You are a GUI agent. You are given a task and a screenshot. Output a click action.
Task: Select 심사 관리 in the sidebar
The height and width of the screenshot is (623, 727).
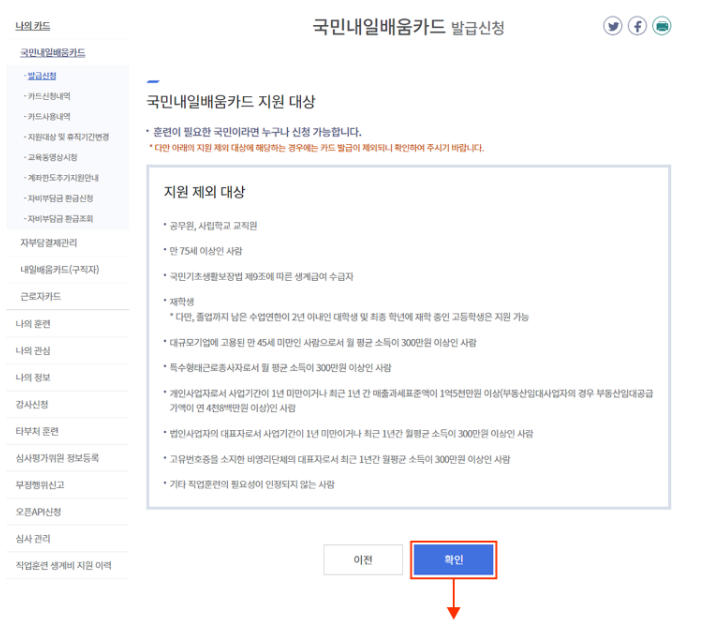click(33, 539)
